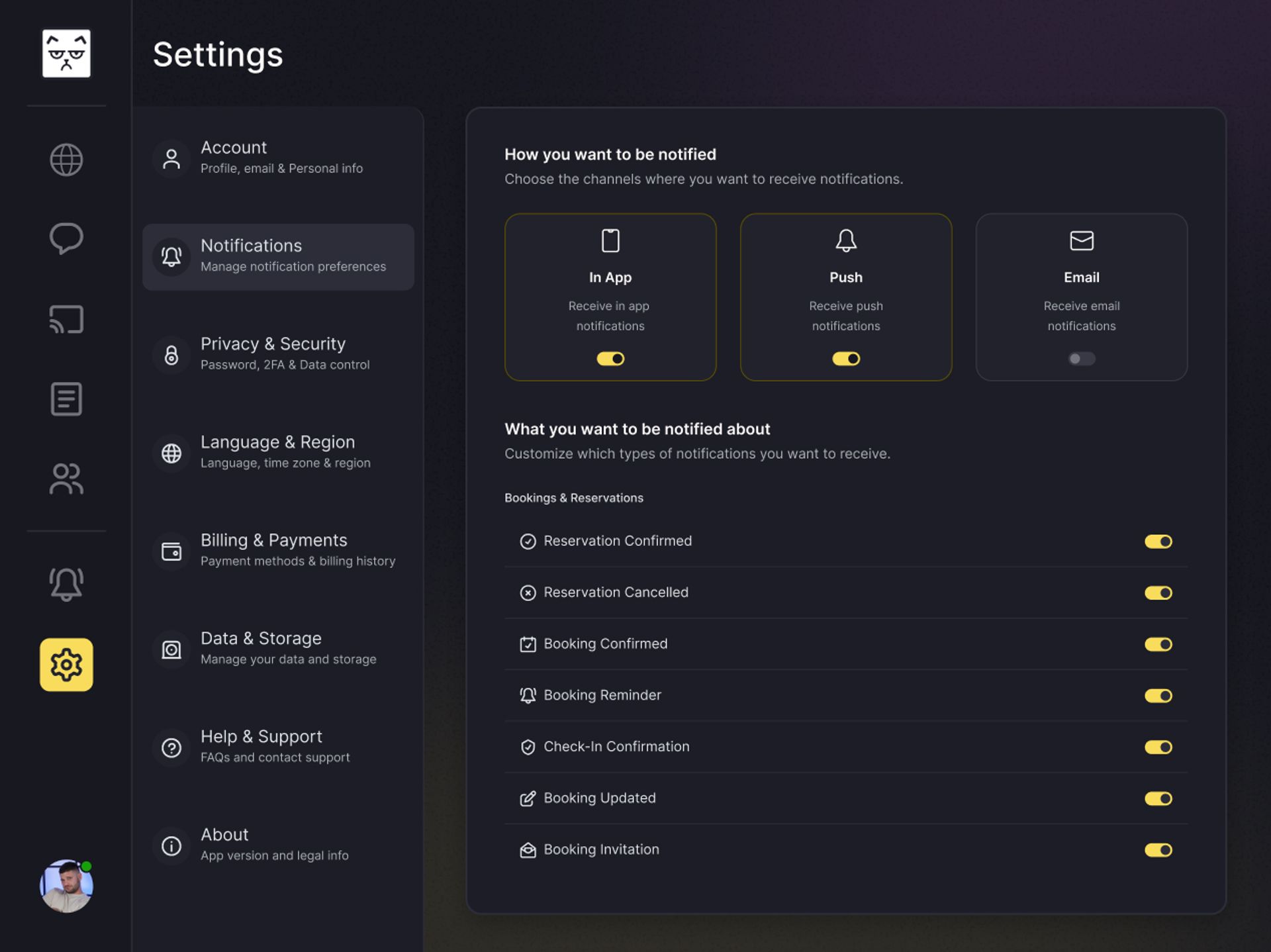Click the Account person icon
Viewport: 1271px width, 952px height.
(171, 159)
